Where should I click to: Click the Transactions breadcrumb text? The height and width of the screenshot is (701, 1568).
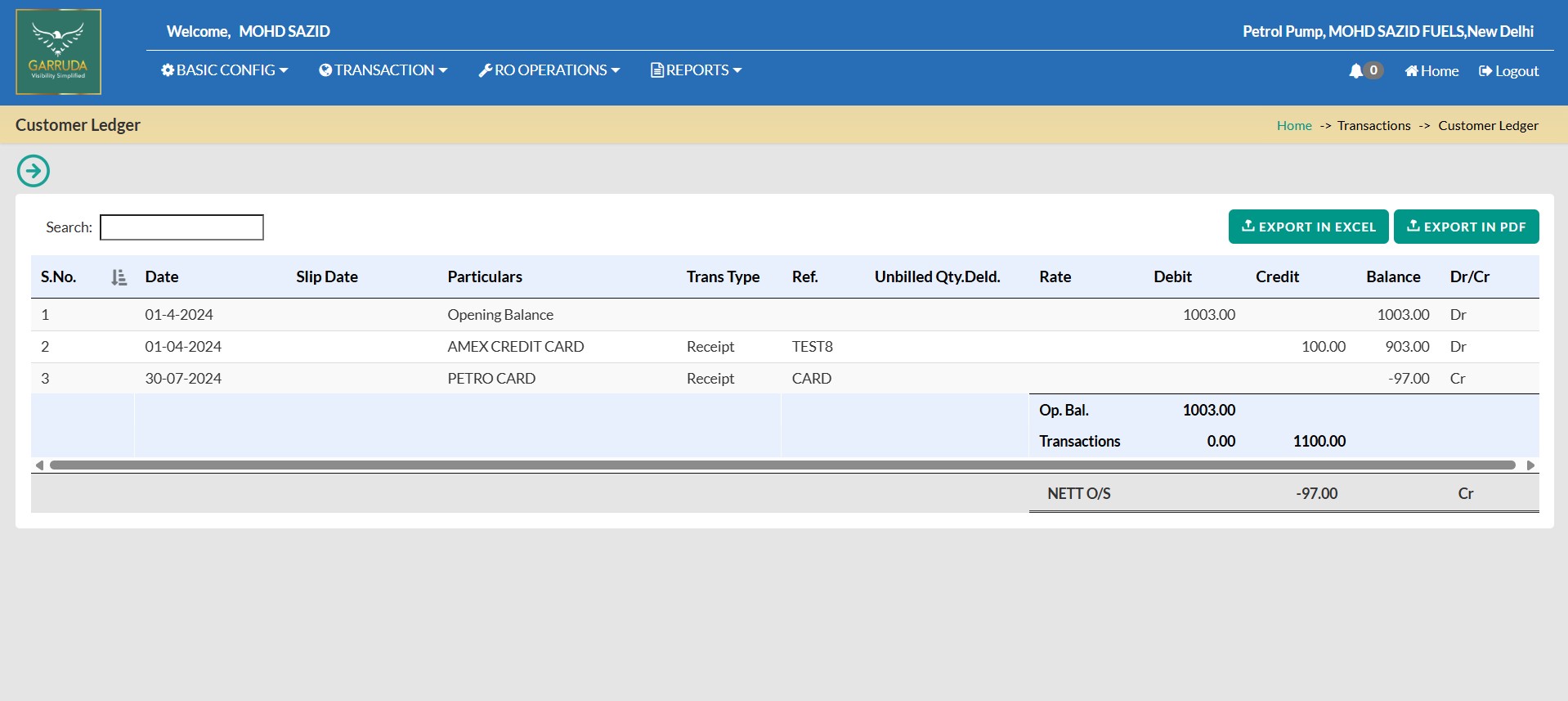click(1374, 125)
